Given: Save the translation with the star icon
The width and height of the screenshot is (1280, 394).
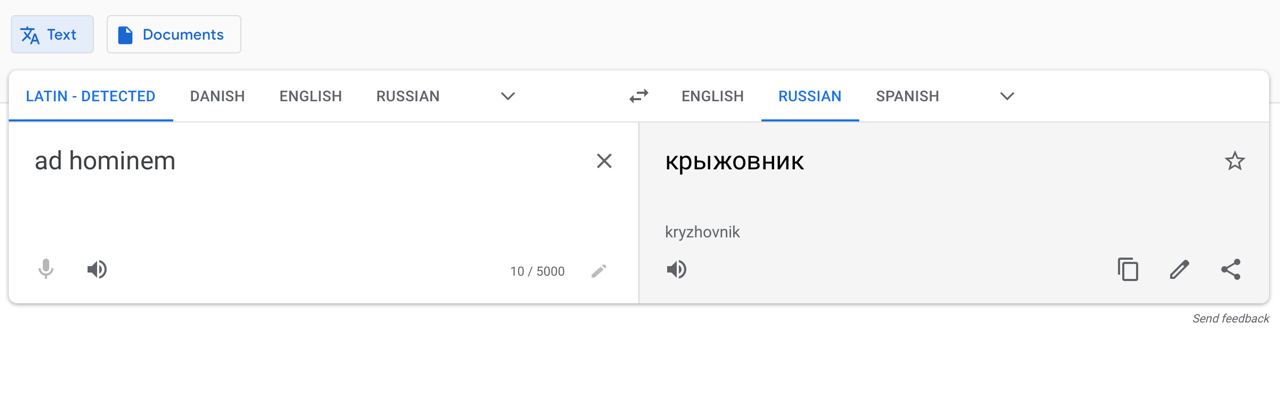Looking at the screenshot, I should point(1235,161).
